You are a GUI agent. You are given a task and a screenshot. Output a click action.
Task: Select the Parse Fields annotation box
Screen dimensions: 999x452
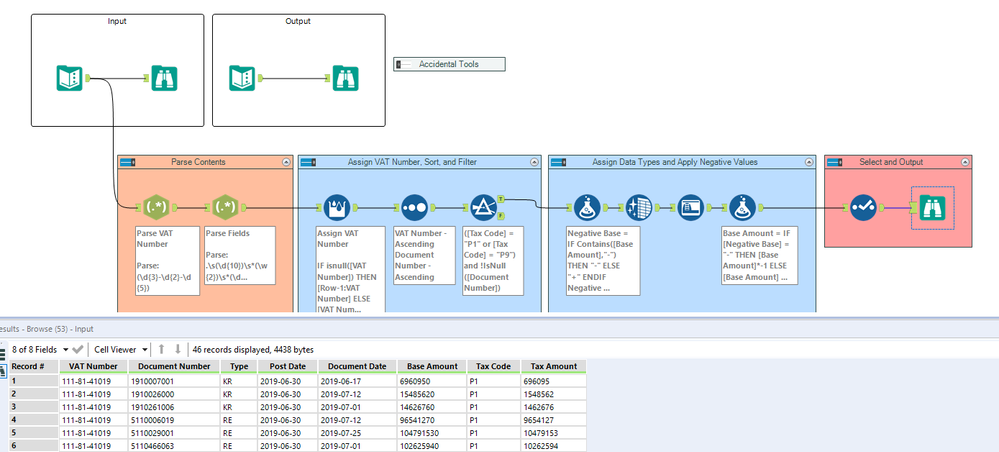click(x=240, y=258)
